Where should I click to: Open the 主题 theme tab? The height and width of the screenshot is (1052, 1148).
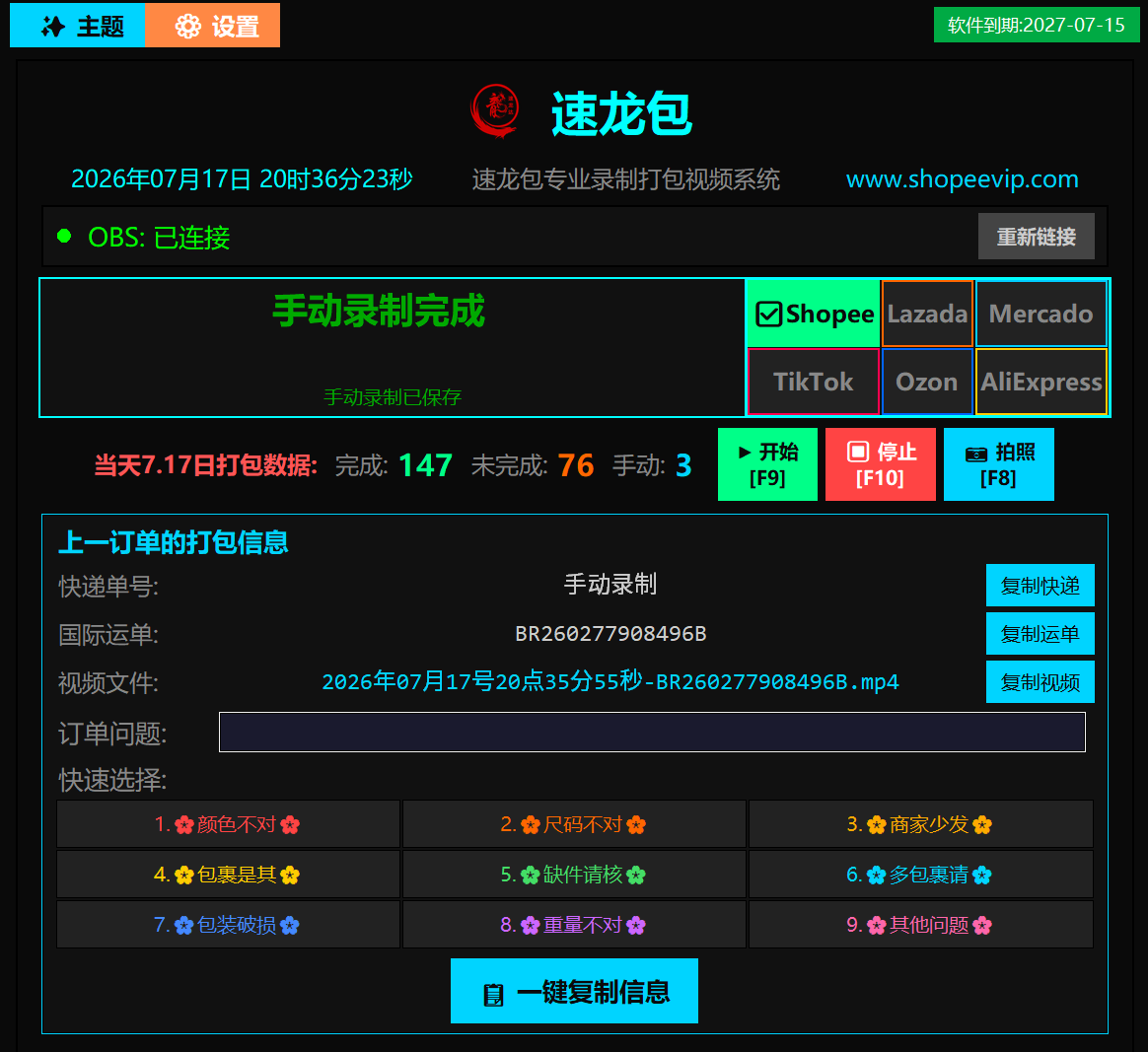(x=78, y=26)
